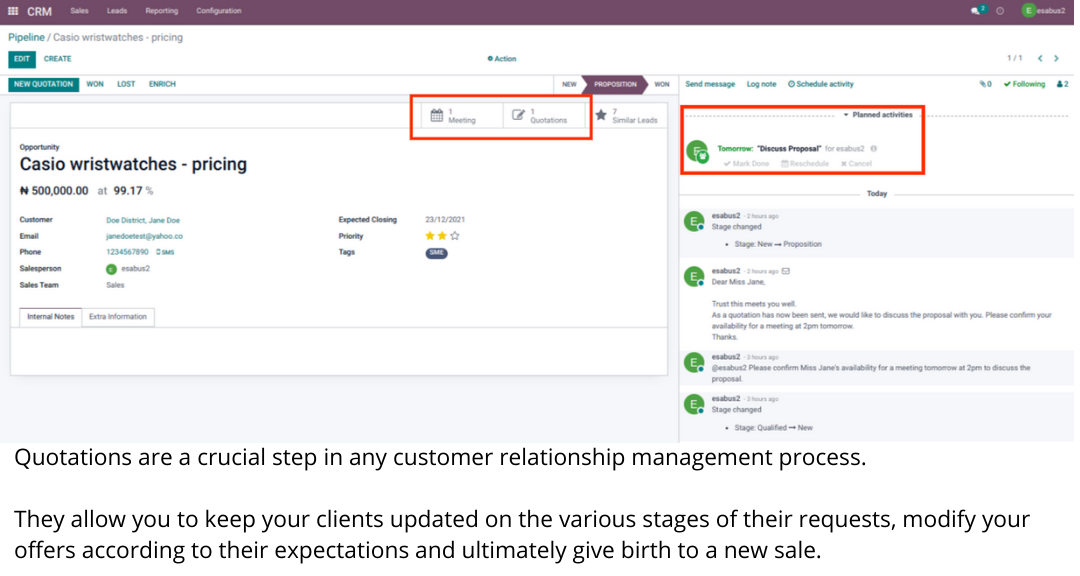Click the next record arrow near 1/1
1080x576 pixels.
click(1056, 58)
